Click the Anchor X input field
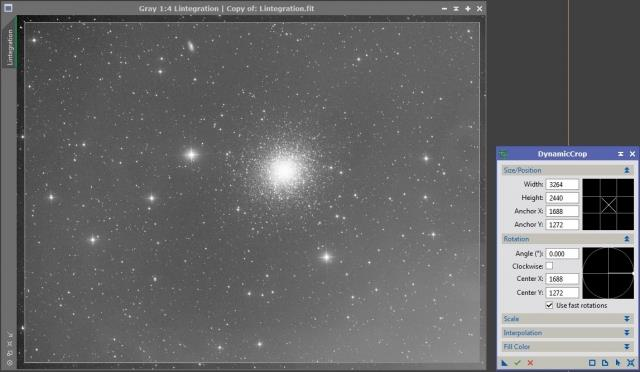The width and height of the screenshot is (640, 372). tap(562, 212)
